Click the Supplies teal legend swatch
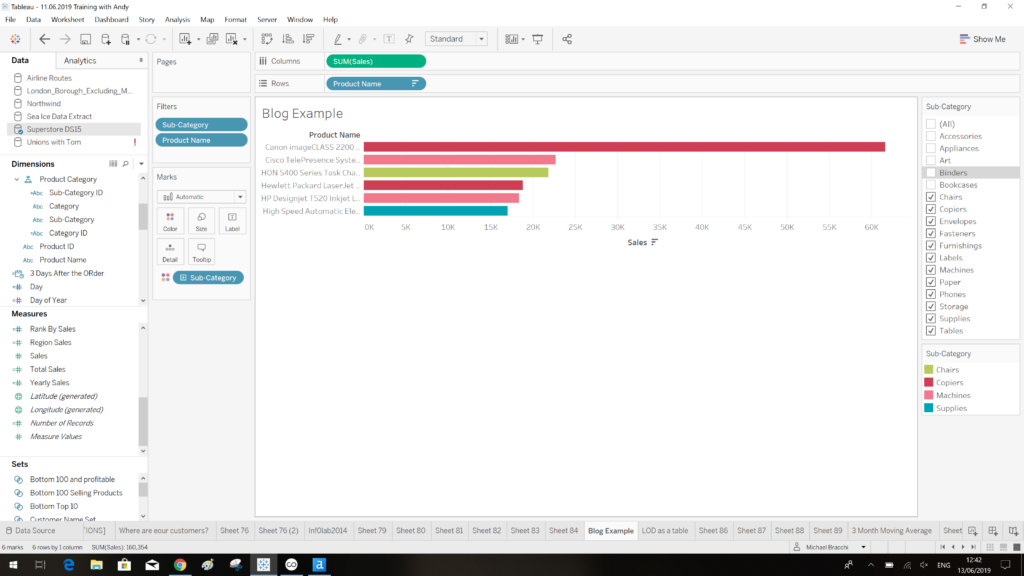The height and width of the screenshot is (576, 1024). 929,408
